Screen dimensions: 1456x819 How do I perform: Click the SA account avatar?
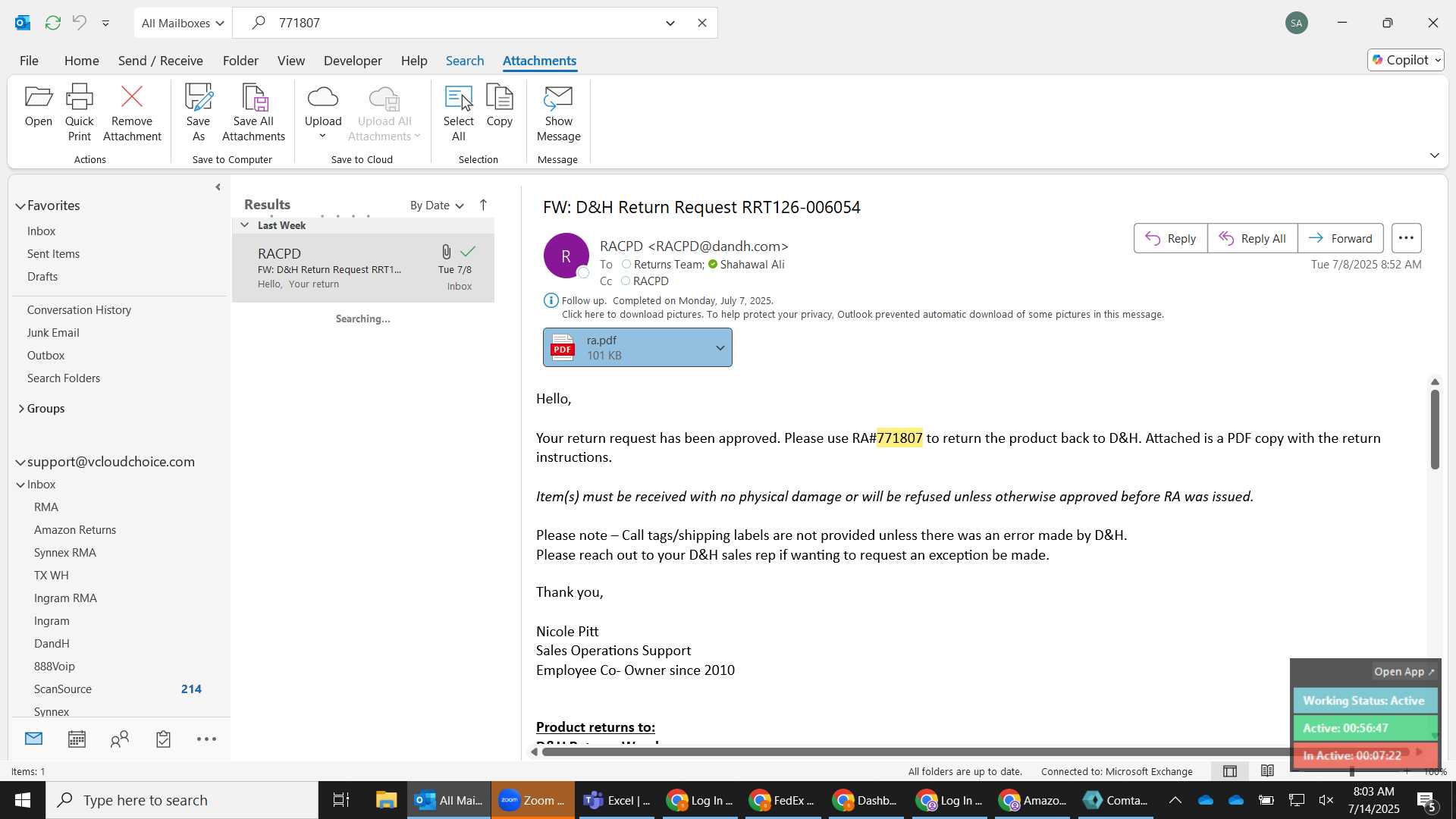[x=1297, y=23]
